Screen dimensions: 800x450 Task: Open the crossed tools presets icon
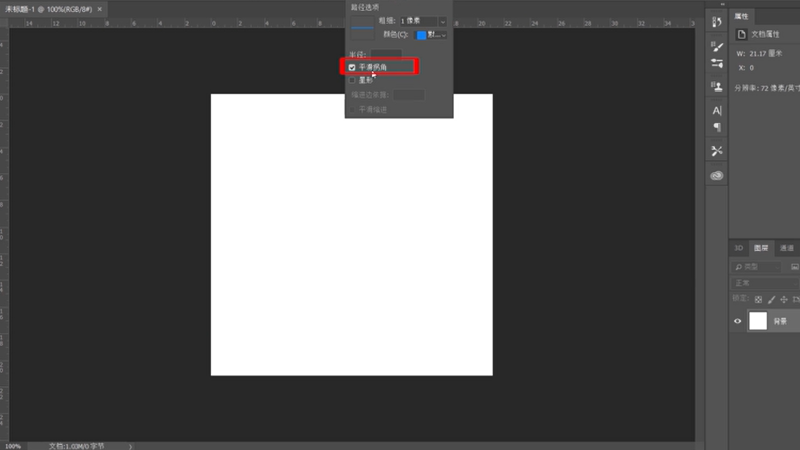coord(717,151)
